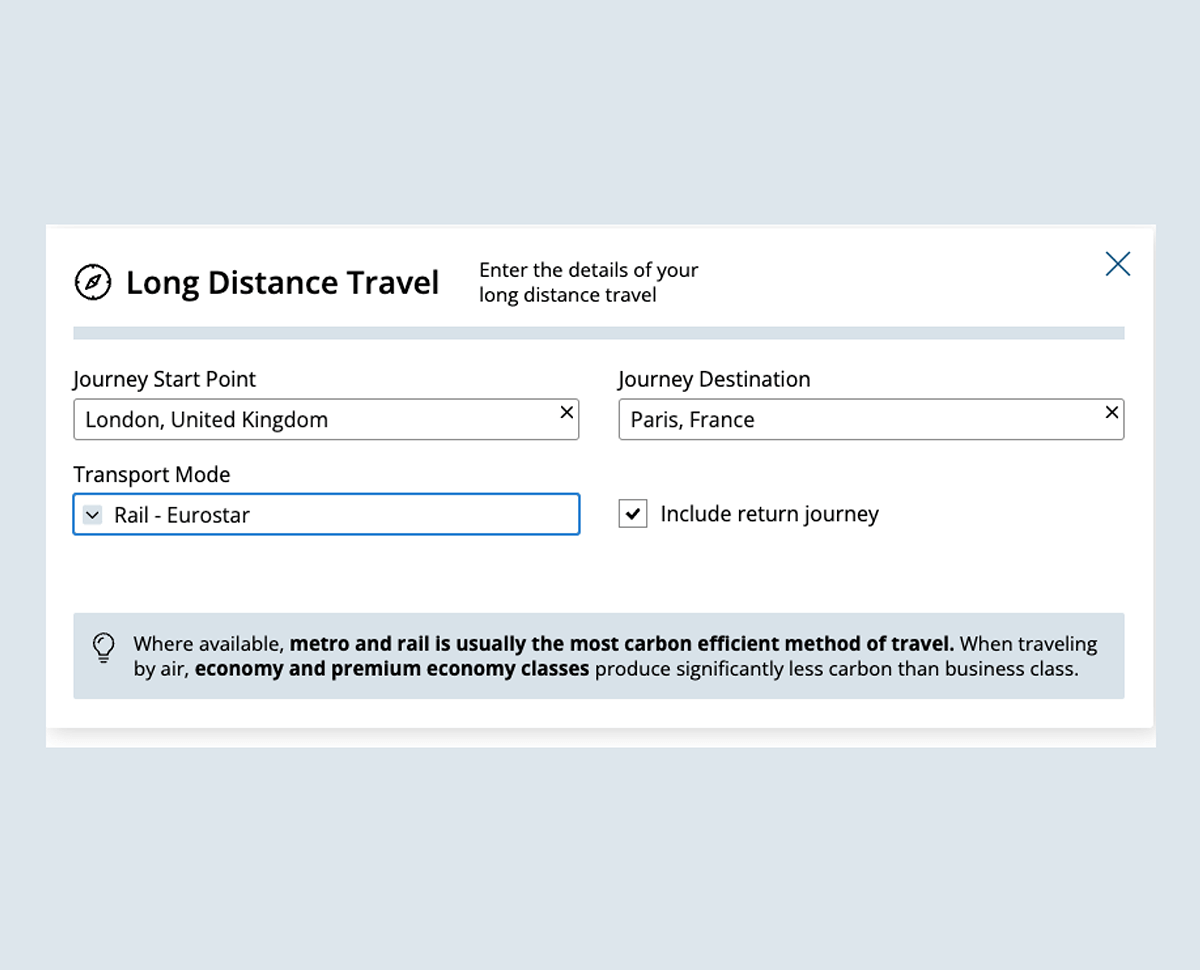Image resolution: width=1200 pixels, height=970 pixels.
Task: Click the Long Distance Travel heading
Action: click(282, 283)
